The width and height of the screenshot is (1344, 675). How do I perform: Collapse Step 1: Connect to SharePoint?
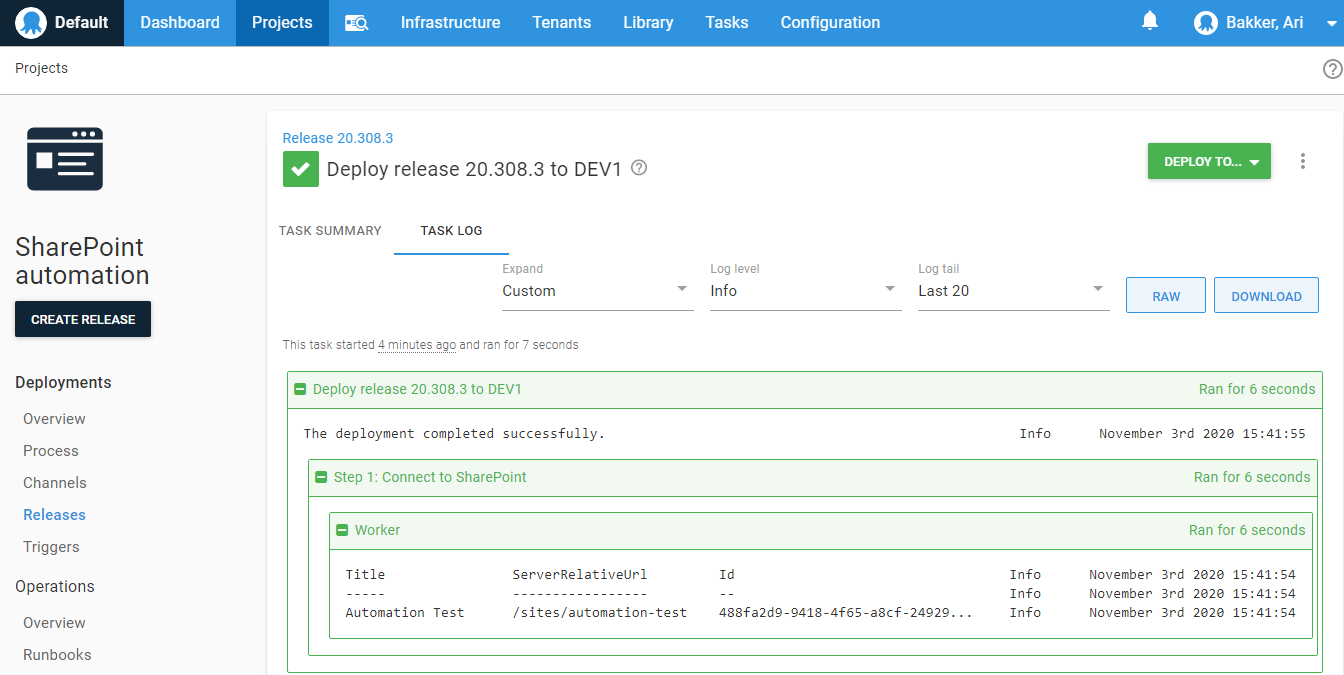tap(321, 477)
